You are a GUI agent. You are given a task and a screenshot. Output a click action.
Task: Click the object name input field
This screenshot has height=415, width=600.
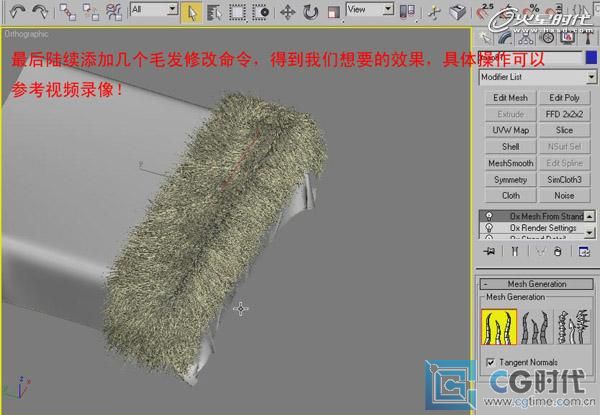coord(530,58)
